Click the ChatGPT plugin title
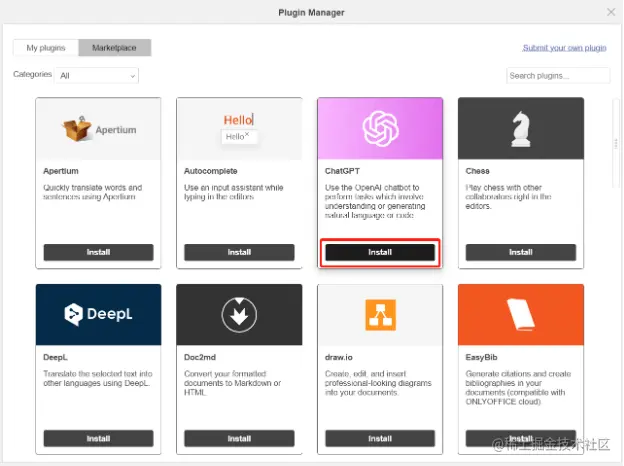 (x=342, y=171)
